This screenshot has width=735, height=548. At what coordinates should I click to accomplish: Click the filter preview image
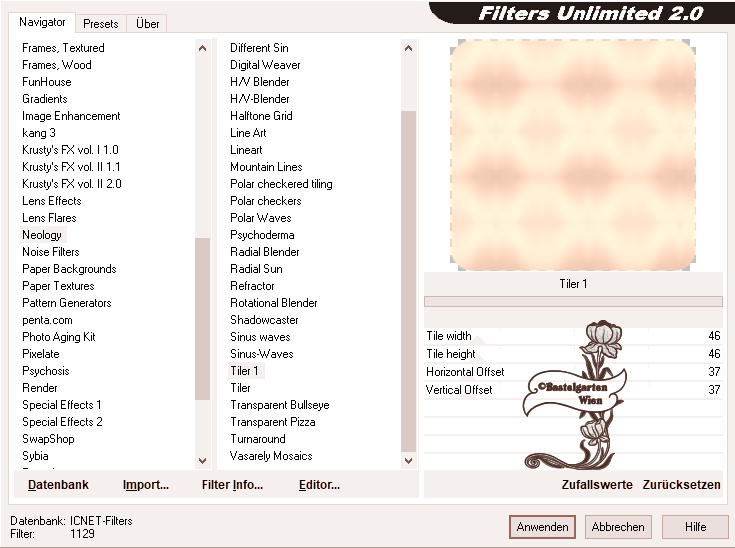[x=573, y=155]
